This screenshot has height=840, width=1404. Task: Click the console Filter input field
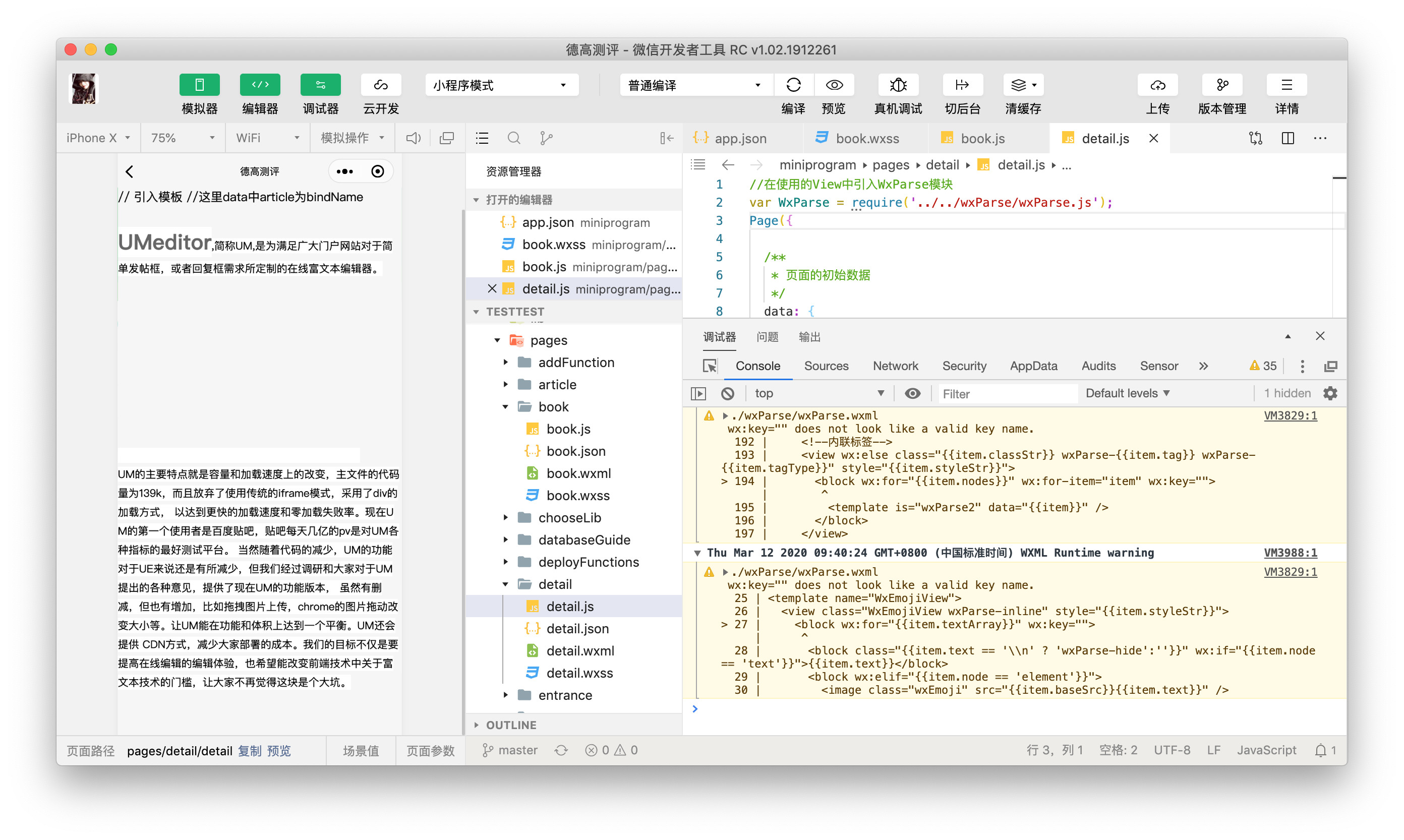point(1008,393)
